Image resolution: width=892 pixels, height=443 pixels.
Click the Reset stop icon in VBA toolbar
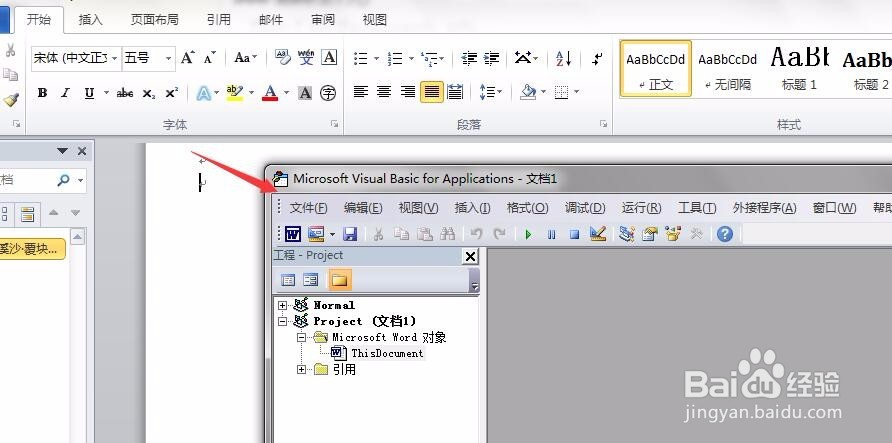point(575,234)
